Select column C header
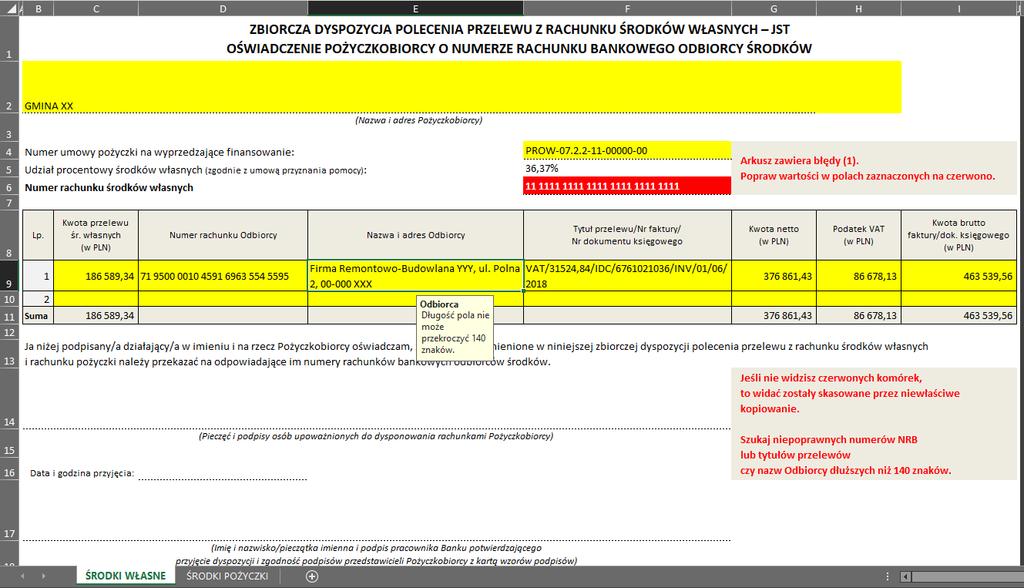1024x588 pixels. coord(96,8)
